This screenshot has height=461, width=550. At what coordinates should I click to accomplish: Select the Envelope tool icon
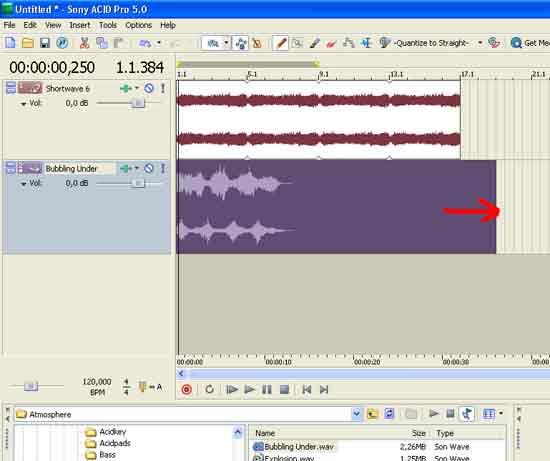(x=349, y=43)
